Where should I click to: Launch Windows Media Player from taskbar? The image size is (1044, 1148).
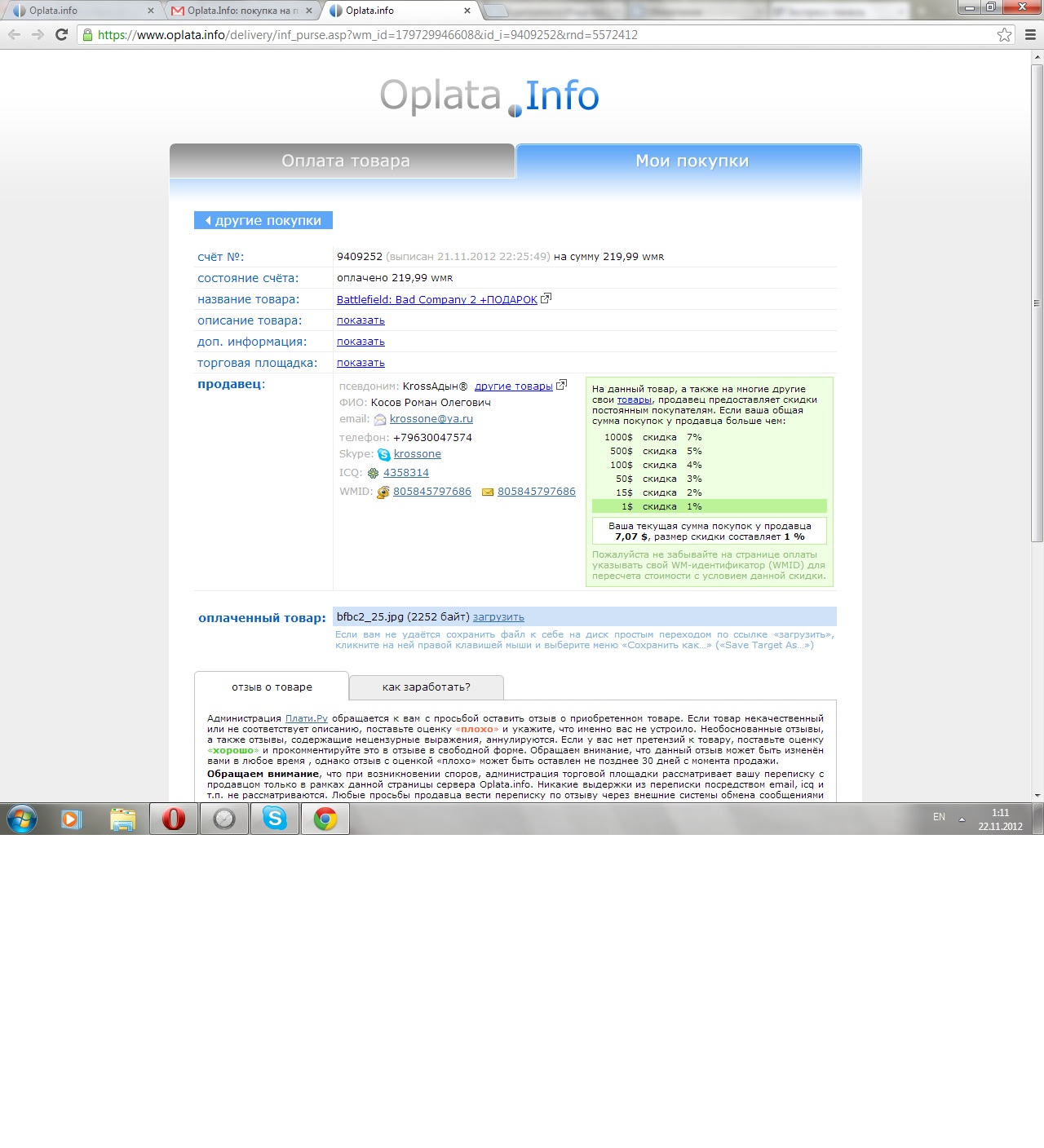point(72,819)
